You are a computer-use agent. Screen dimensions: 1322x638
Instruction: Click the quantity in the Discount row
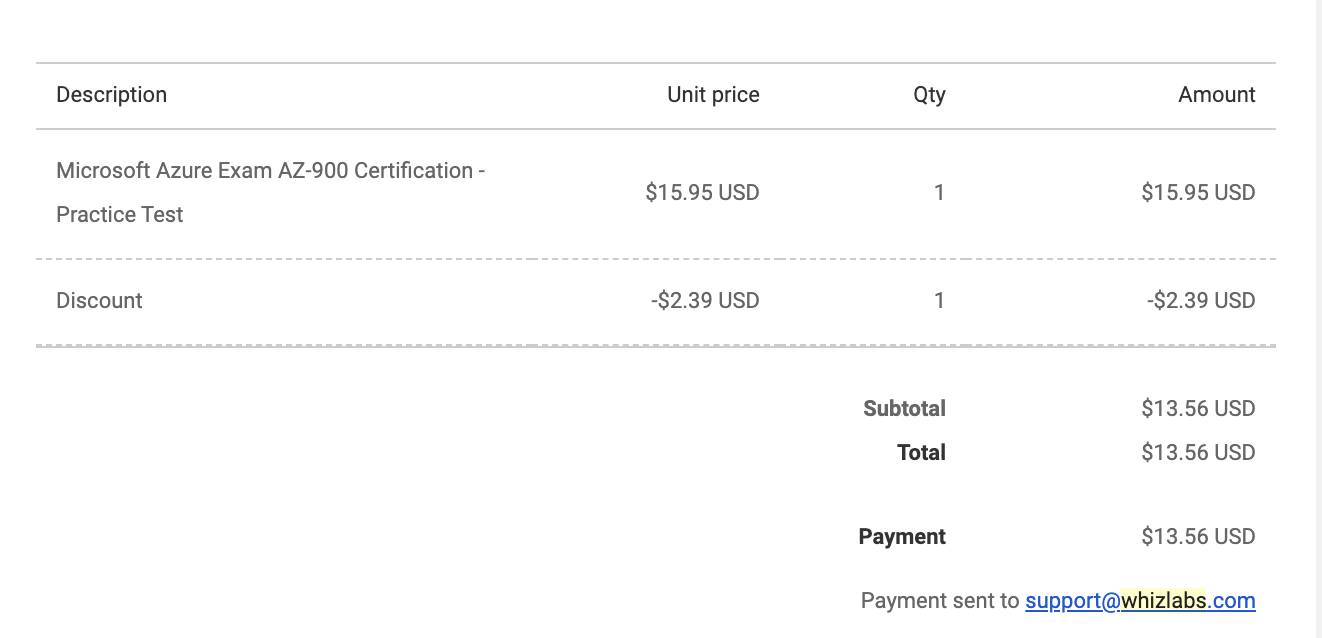click(939, 301)
